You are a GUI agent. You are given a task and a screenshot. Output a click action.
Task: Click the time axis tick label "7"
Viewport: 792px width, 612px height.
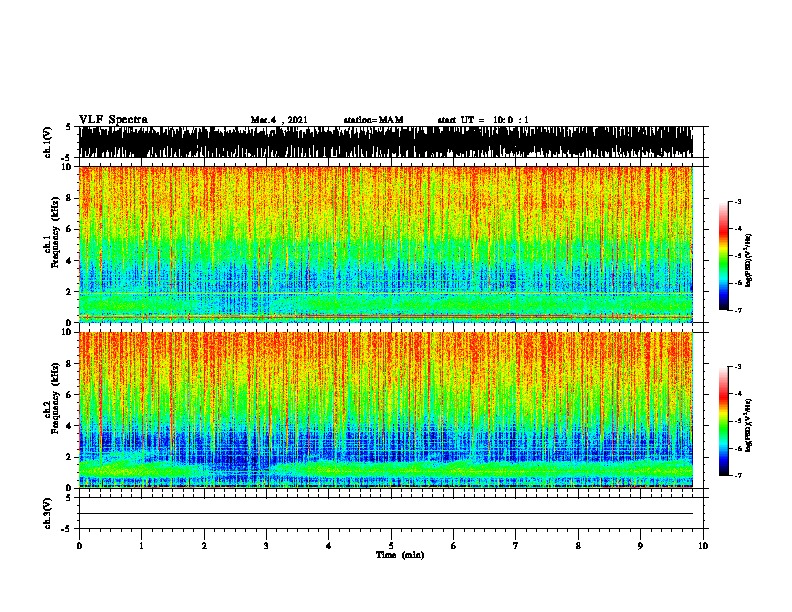tap(516, 546)
